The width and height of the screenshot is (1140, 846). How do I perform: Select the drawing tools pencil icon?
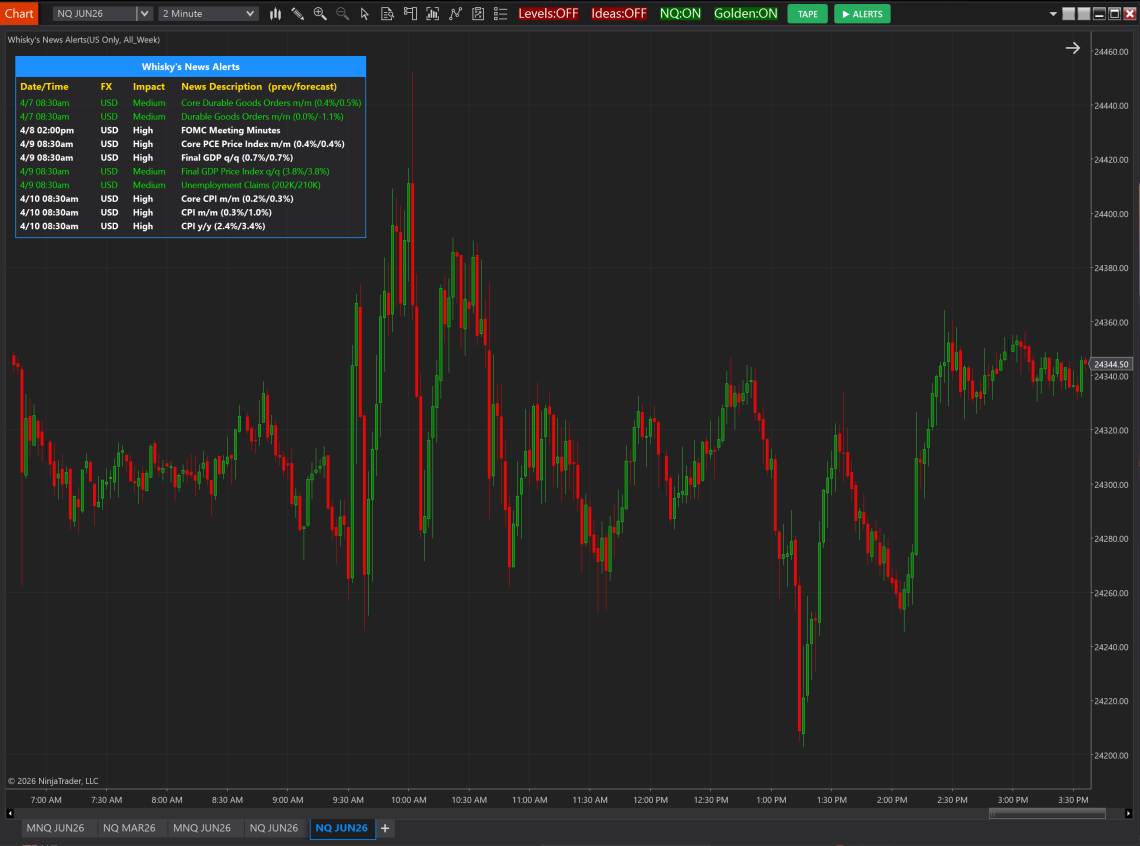coord(297,14)
